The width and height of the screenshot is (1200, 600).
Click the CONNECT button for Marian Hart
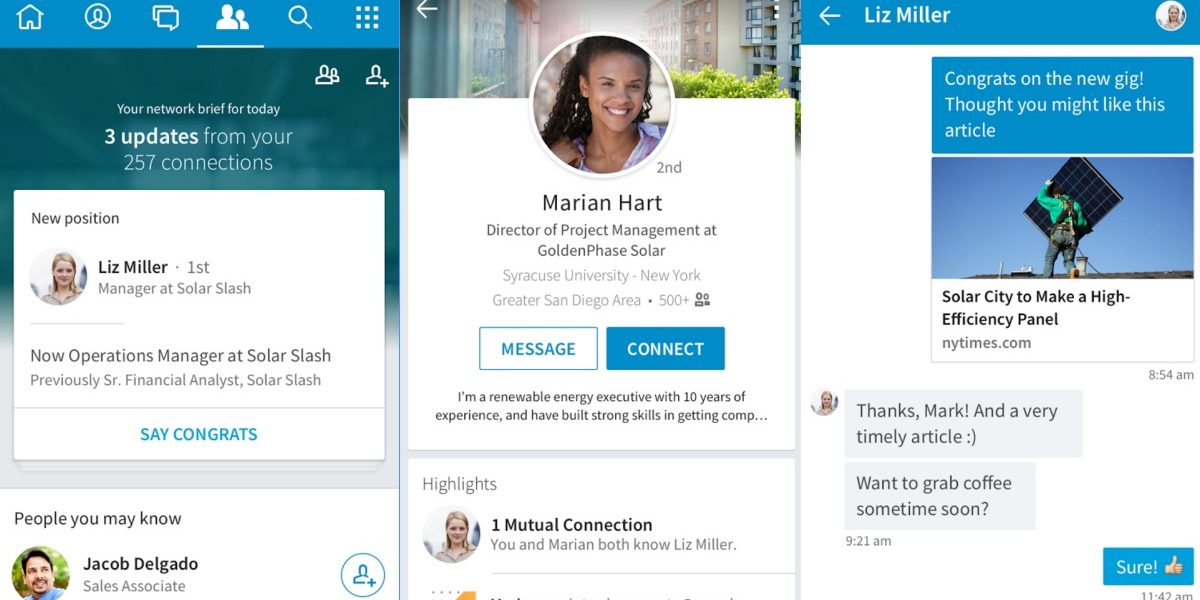[x=665, y=349]
